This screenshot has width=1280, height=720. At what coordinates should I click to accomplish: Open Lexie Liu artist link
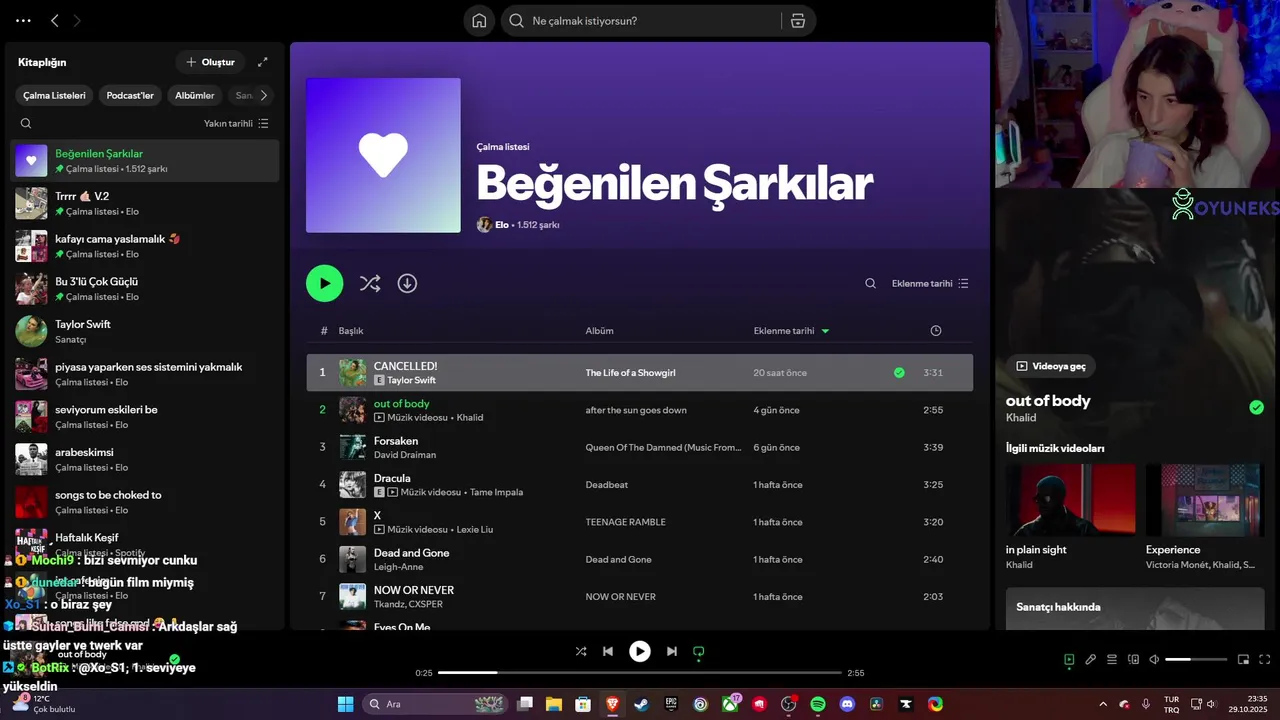(x=475, y=529)
